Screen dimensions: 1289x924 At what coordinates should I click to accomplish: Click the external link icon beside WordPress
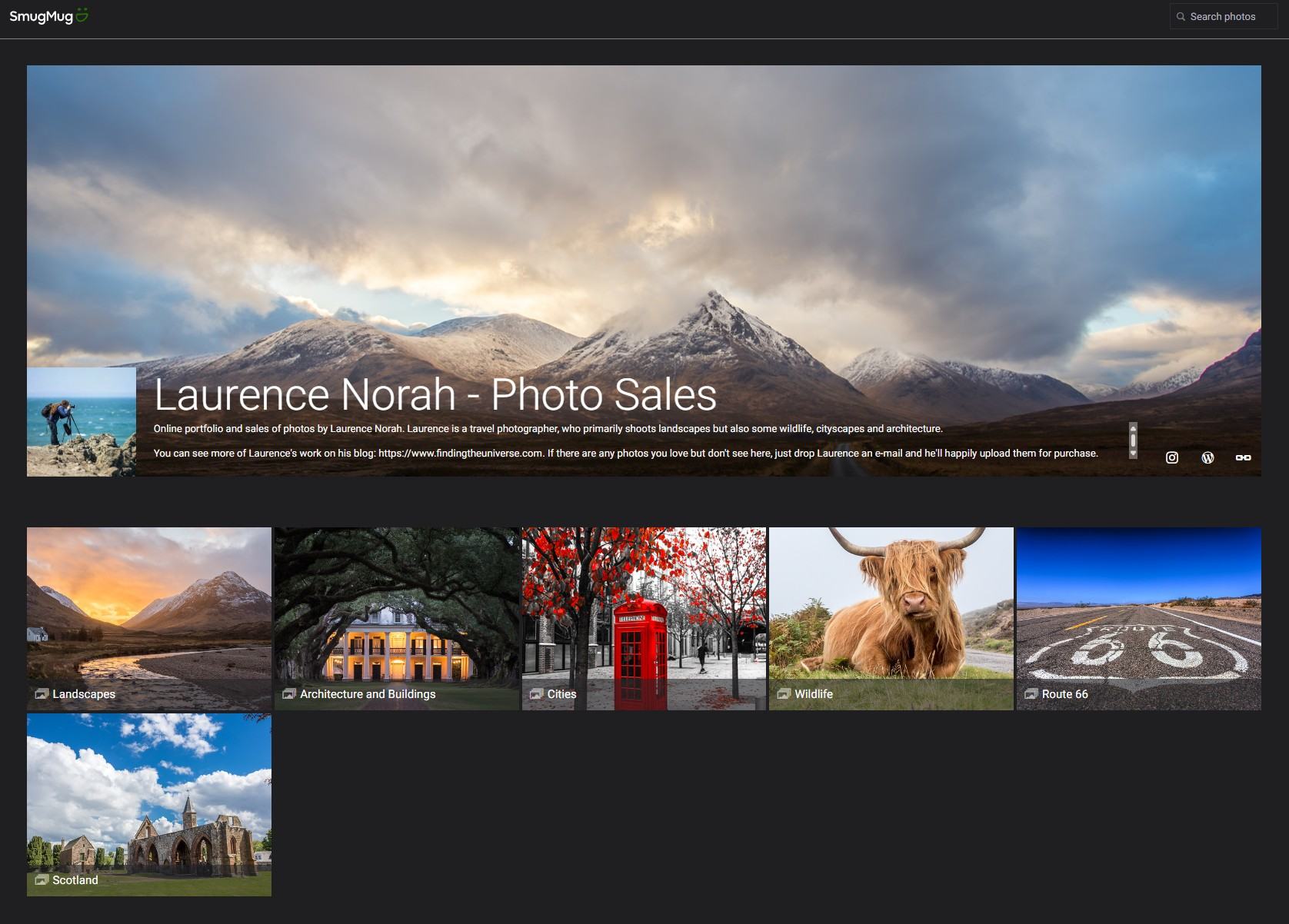(x=1244, y=457)
